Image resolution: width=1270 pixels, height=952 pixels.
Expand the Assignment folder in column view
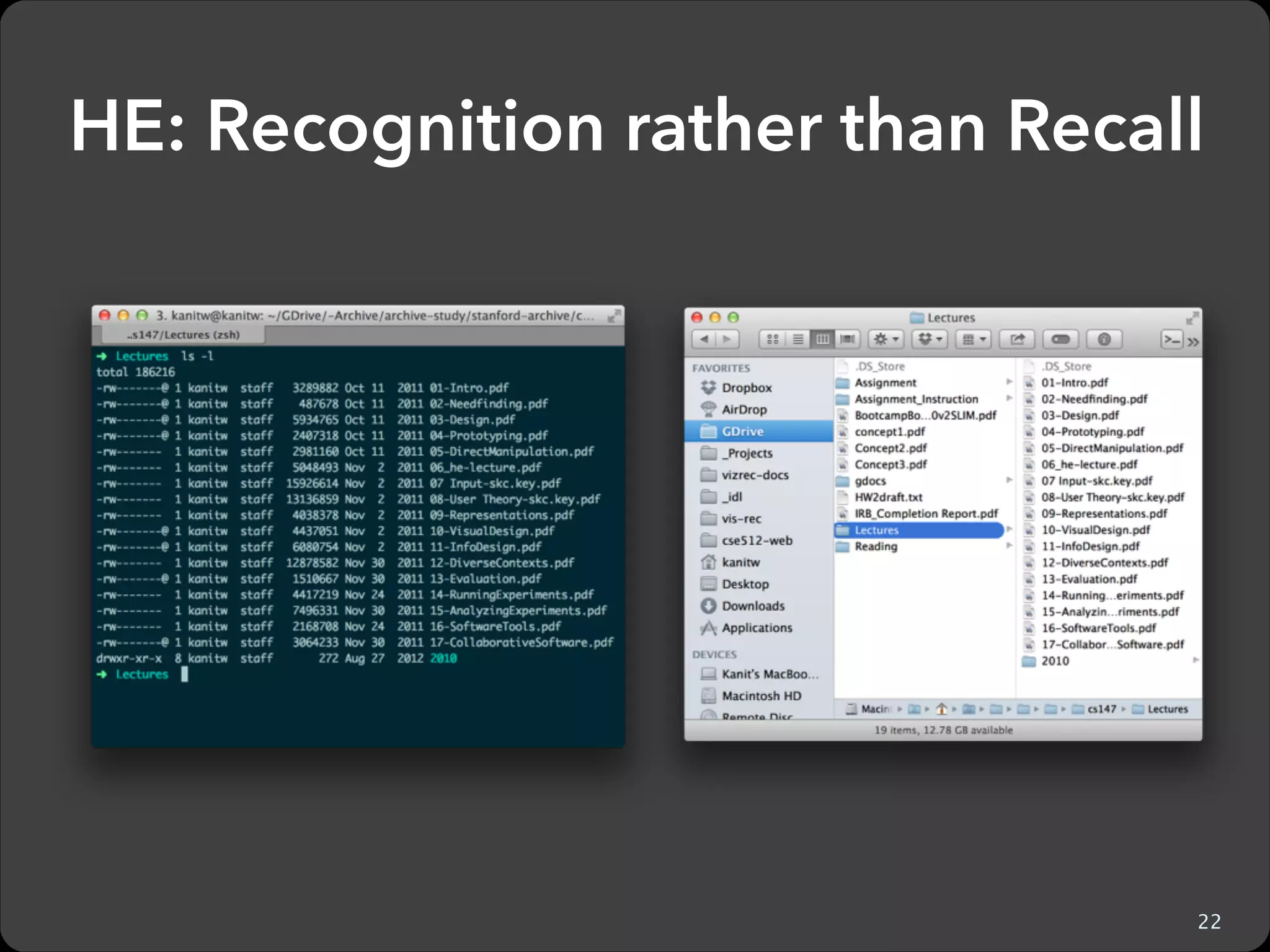point(885,383)
